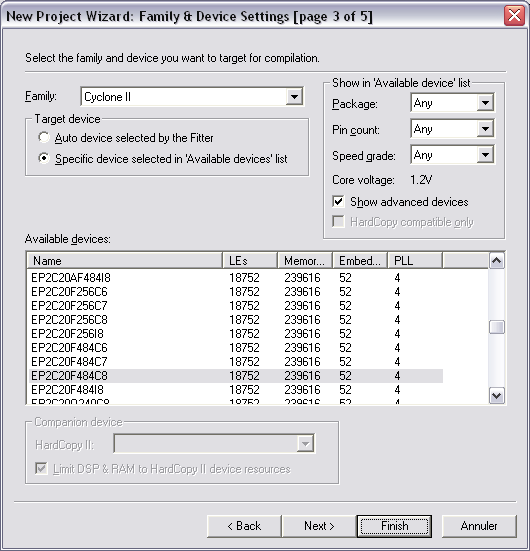Image resolution: width=530 pixels, height=551 pixels.
Task: Open the Pin count dropdown
Action: [x=453, y=129]
